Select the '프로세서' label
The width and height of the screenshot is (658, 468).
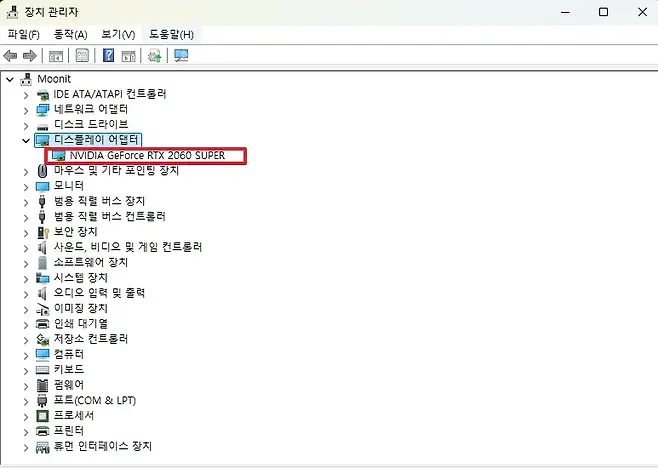click(x=74, y=416)
